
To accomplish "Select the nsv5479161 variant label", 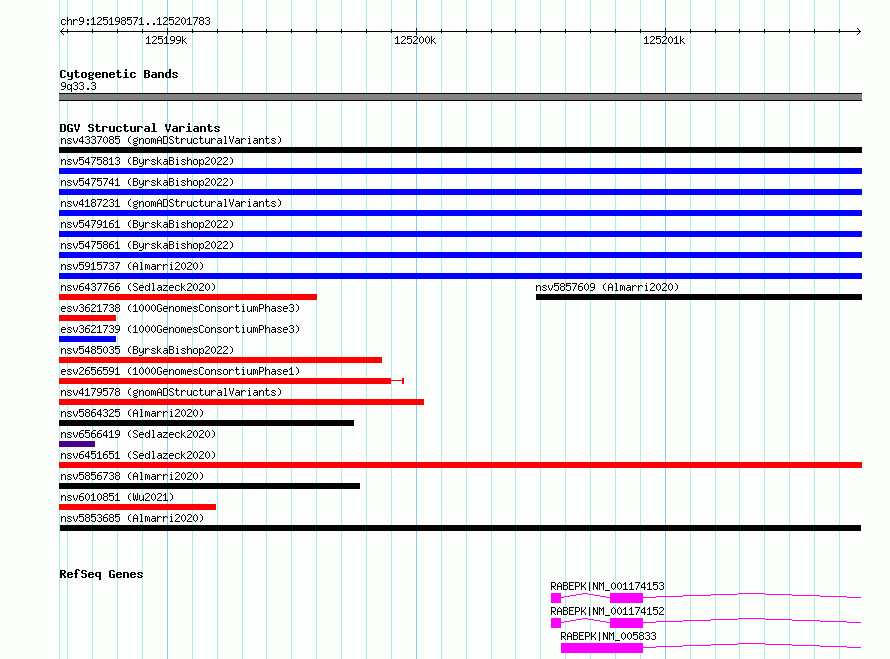I will tap(147, 224).
